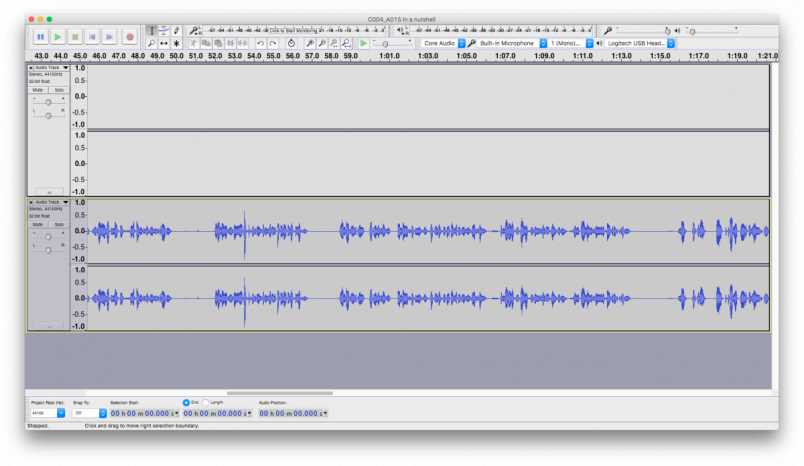The width and height of the screenshot is (804, 466).
Task: Zoom out with the toolbar magnifier
Action: 322,44
